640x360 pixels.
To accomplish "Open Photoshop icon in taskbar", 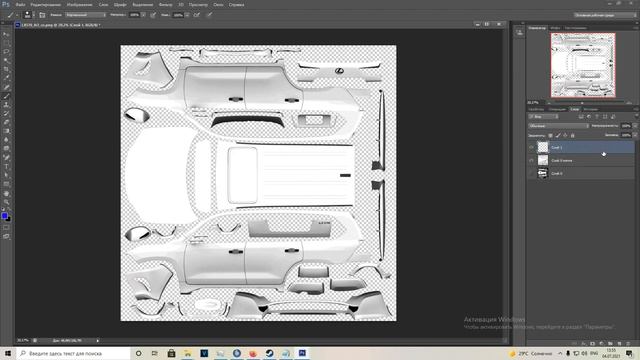I will pos(302,353).
